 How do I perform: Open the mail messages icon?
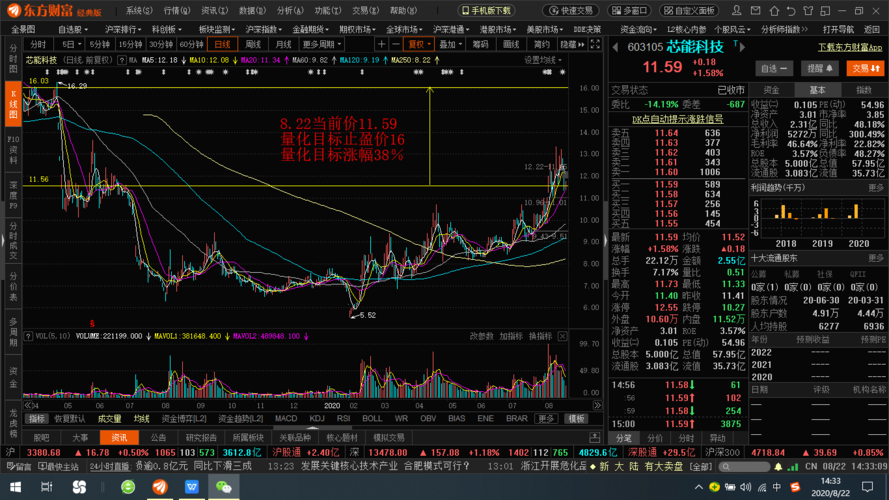(755, 10)
